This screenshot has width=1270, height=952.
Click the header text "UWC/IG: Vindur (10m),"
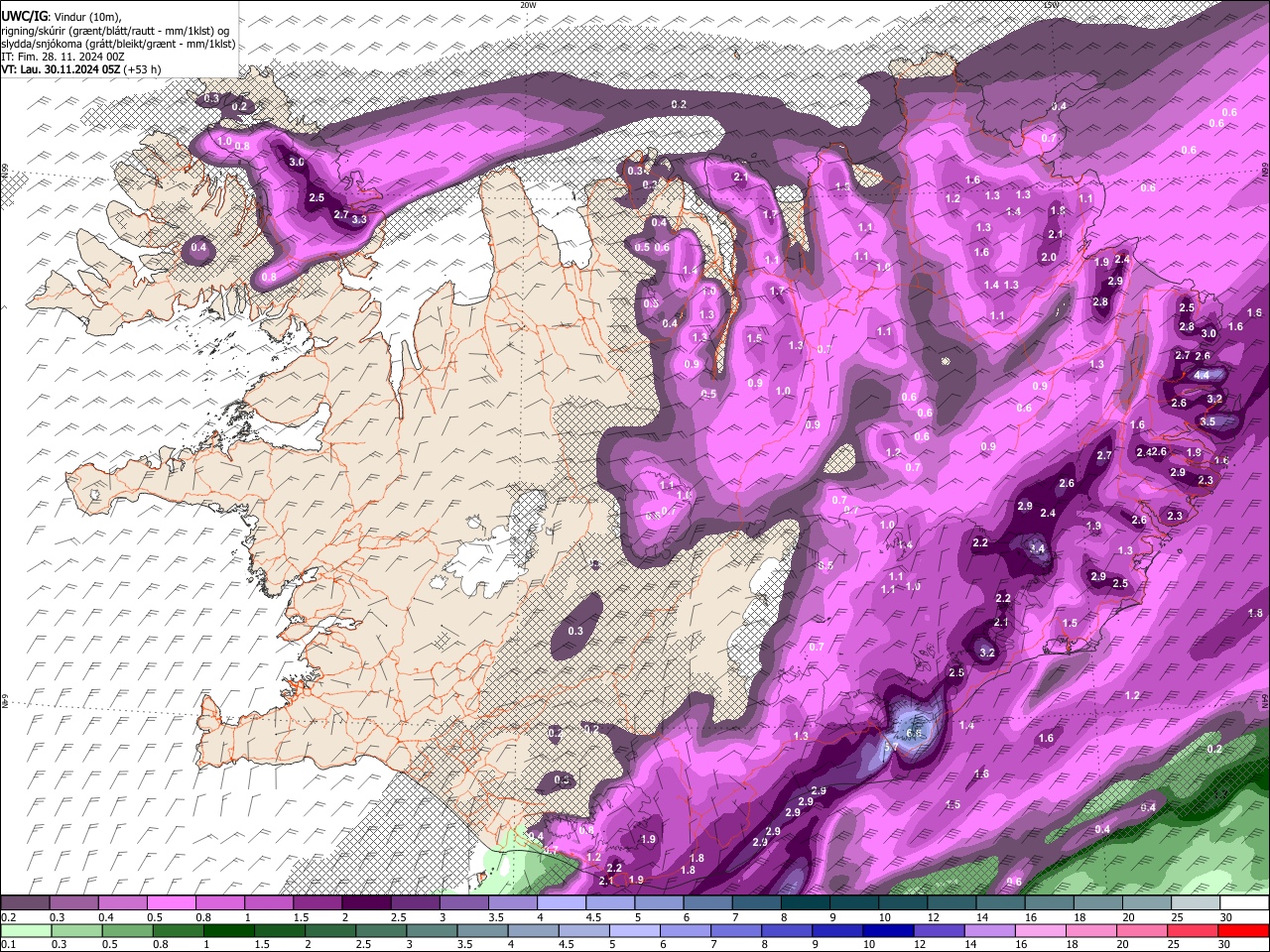point(62,16)
